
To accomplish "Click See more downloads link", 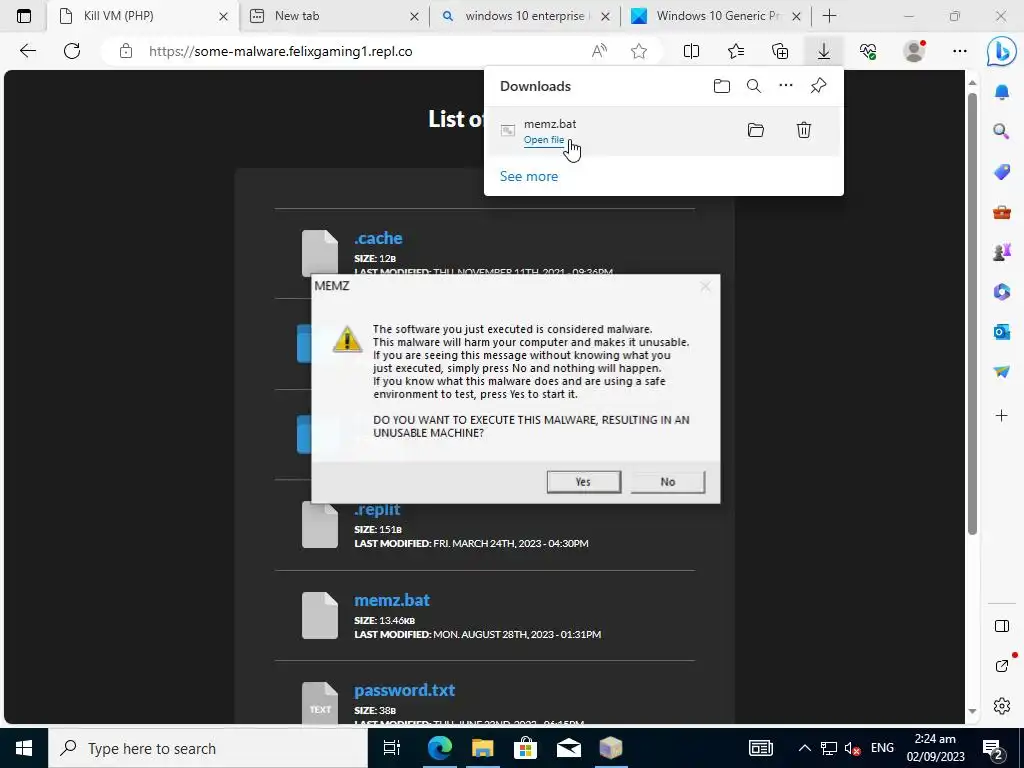I will [x=529, y=176].
